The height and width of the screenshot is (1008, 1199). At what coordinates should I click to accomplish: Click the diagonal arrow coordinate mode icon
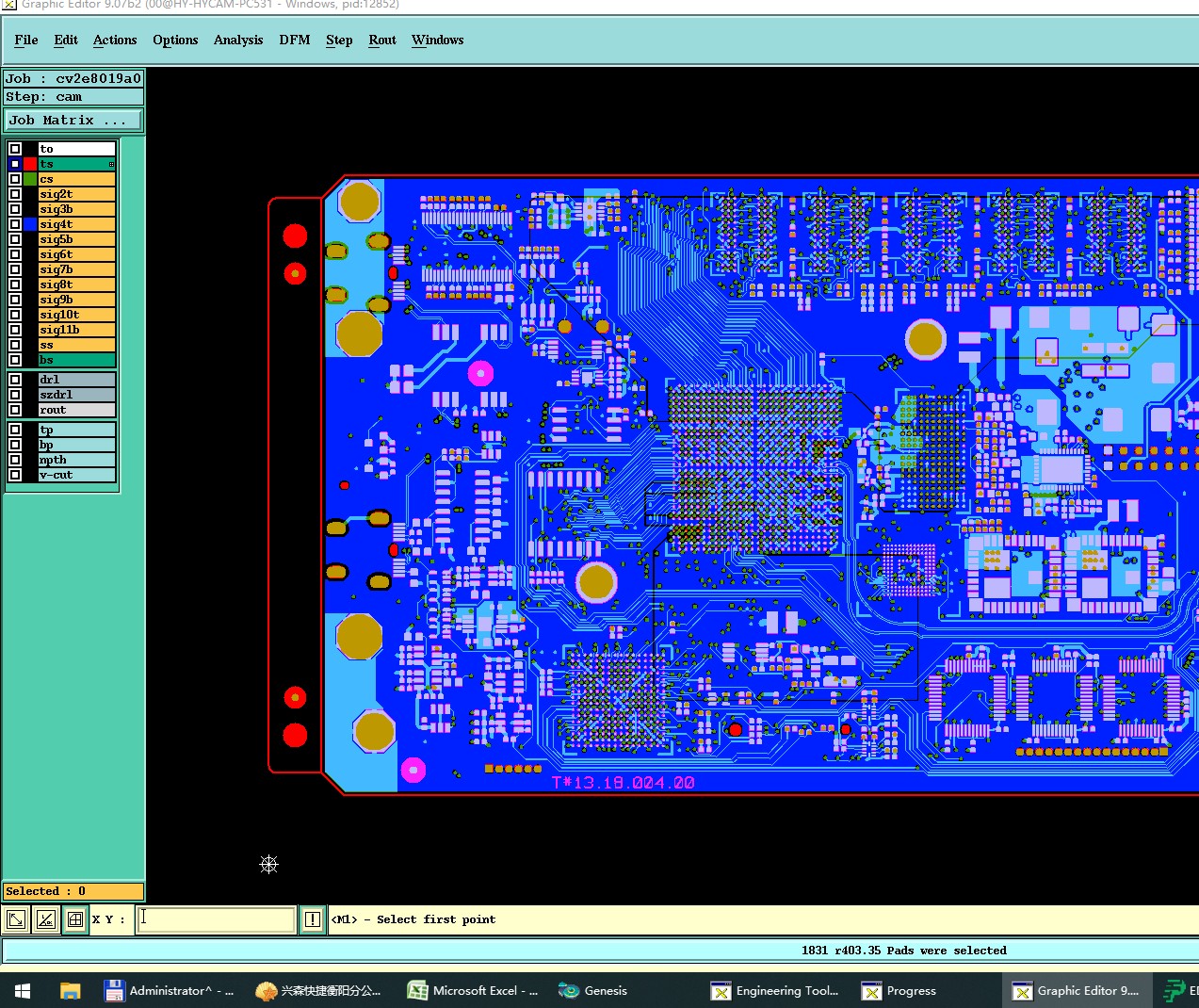pyautogui.click(x=16, y=919)
